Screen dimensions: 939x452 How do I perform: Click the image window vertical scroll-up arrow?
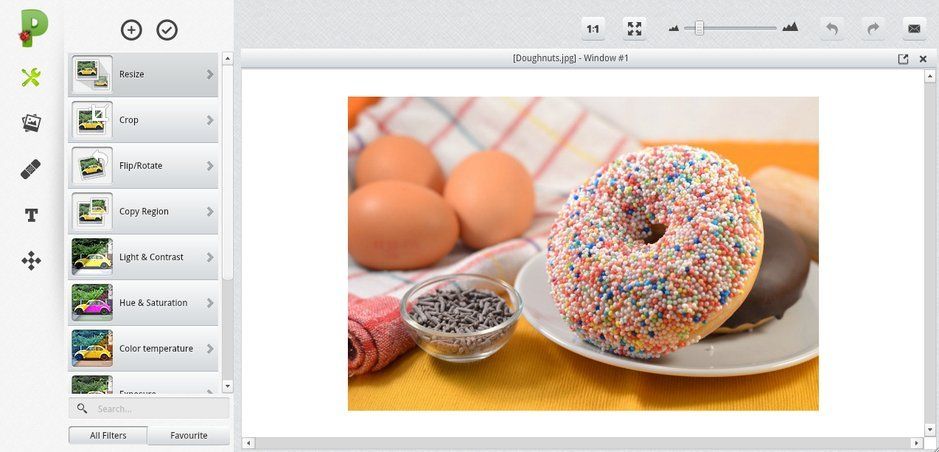pyautogui.click(x=929, y=75)
